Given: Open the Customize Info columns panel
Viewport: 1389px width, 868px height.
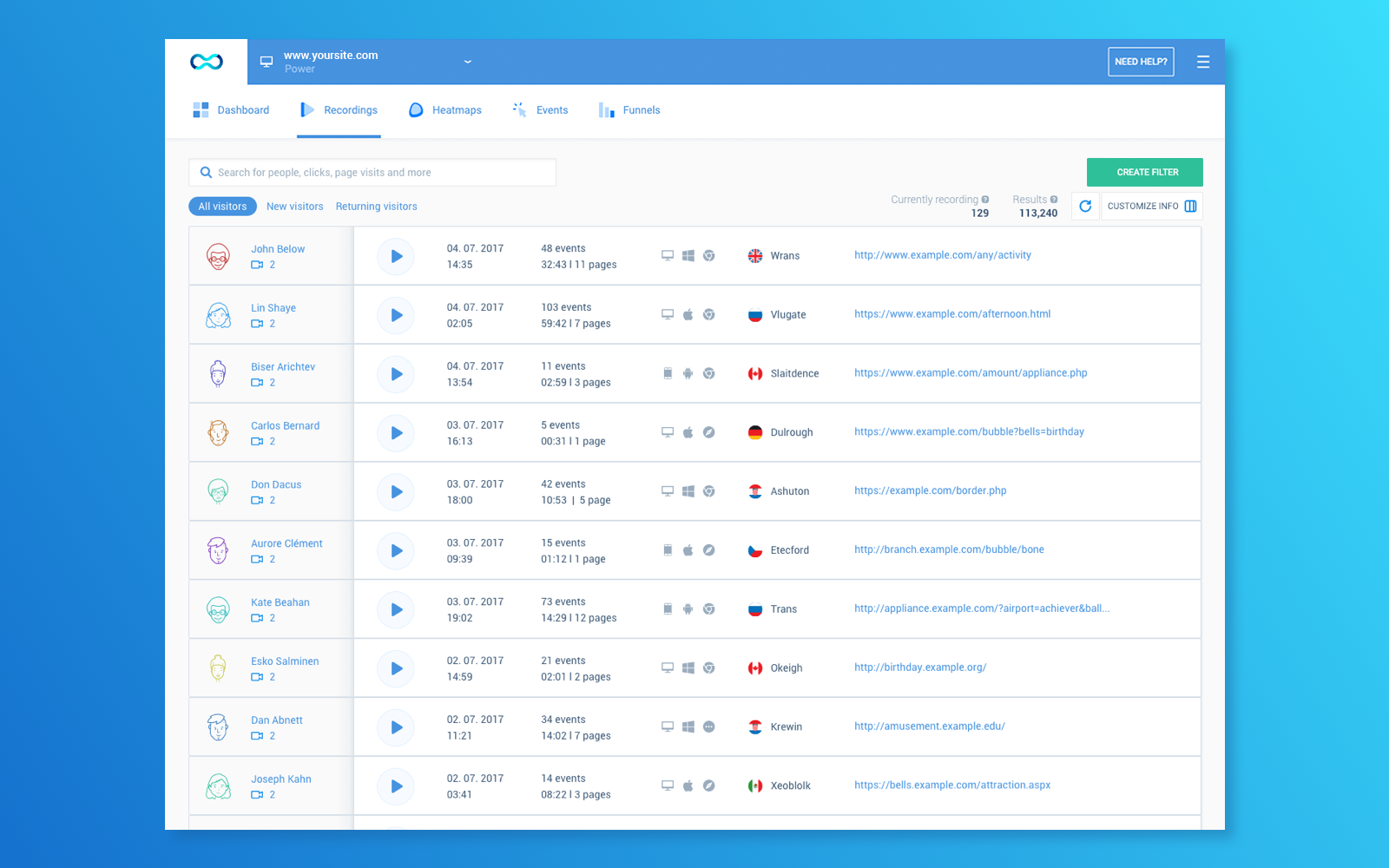Looking at the screenshot, I should click(1149, 206).
